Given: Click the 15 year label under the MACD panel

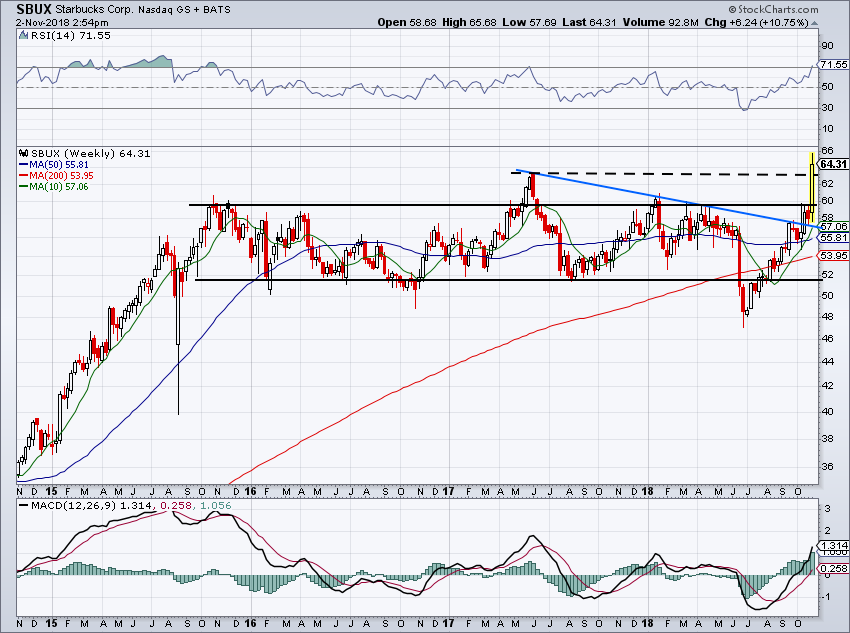Looking at the screenshot, I should pos(51,623).
